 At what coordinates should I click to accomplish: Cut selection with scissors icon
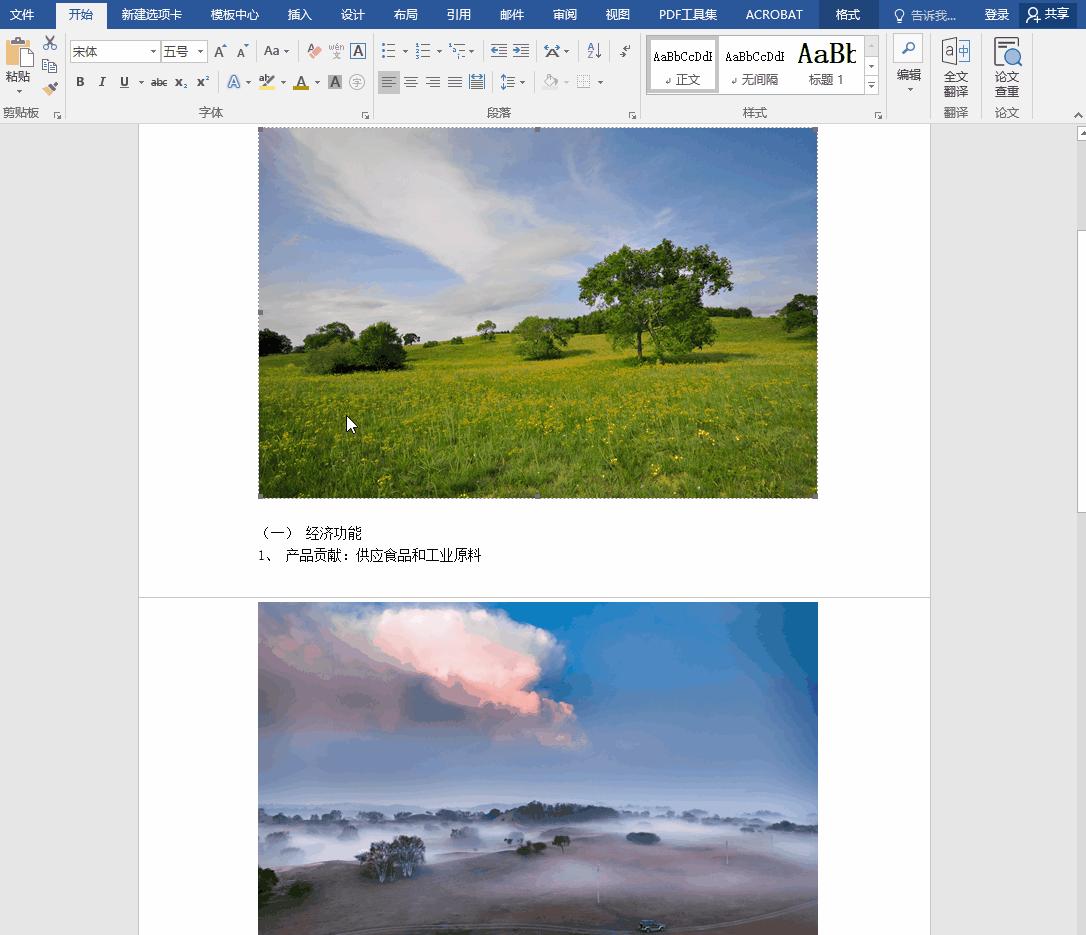tap(50, 43)
